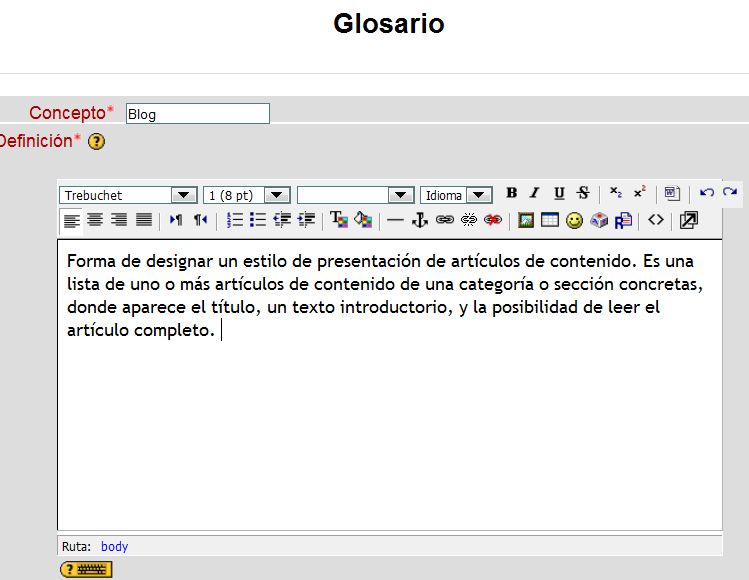This screenshot has height=580, width=749.
Task: Undo the last editing action
Action: (x=707, y=194)
